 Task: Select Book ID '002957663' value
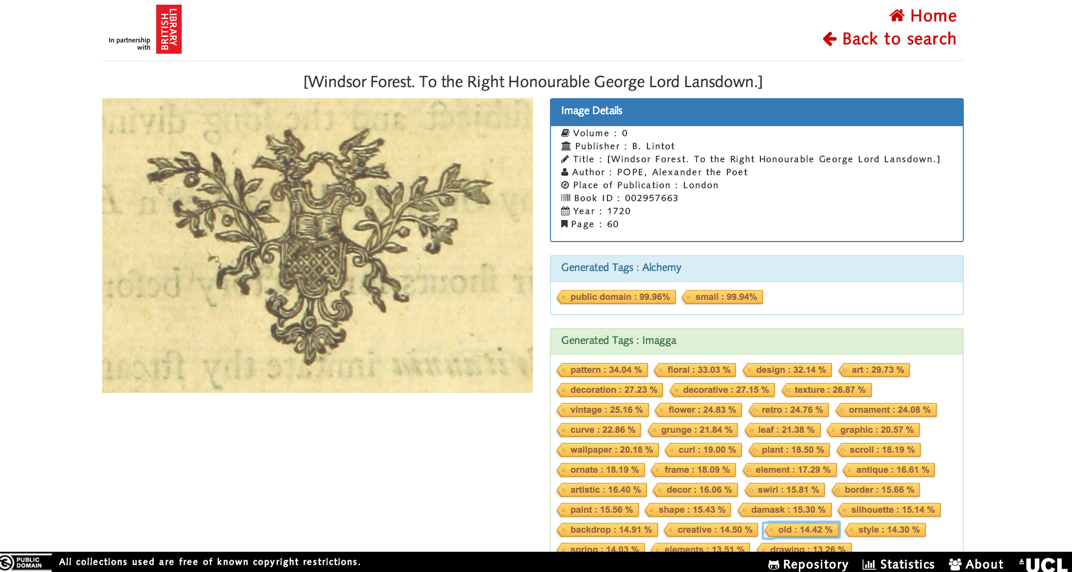pyautogui.click(x=652, y=198)
